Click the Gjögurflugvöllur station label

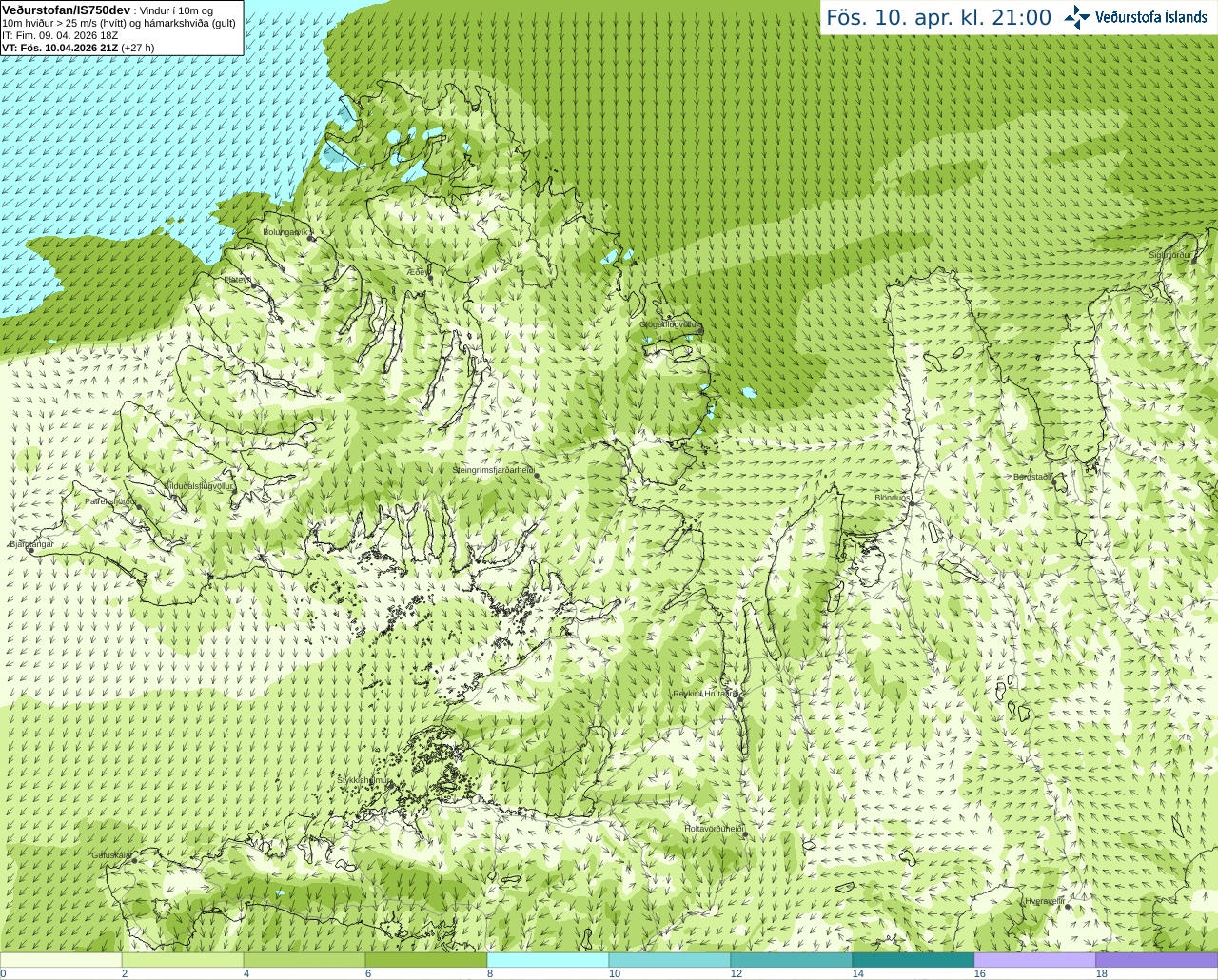(670, 324)
